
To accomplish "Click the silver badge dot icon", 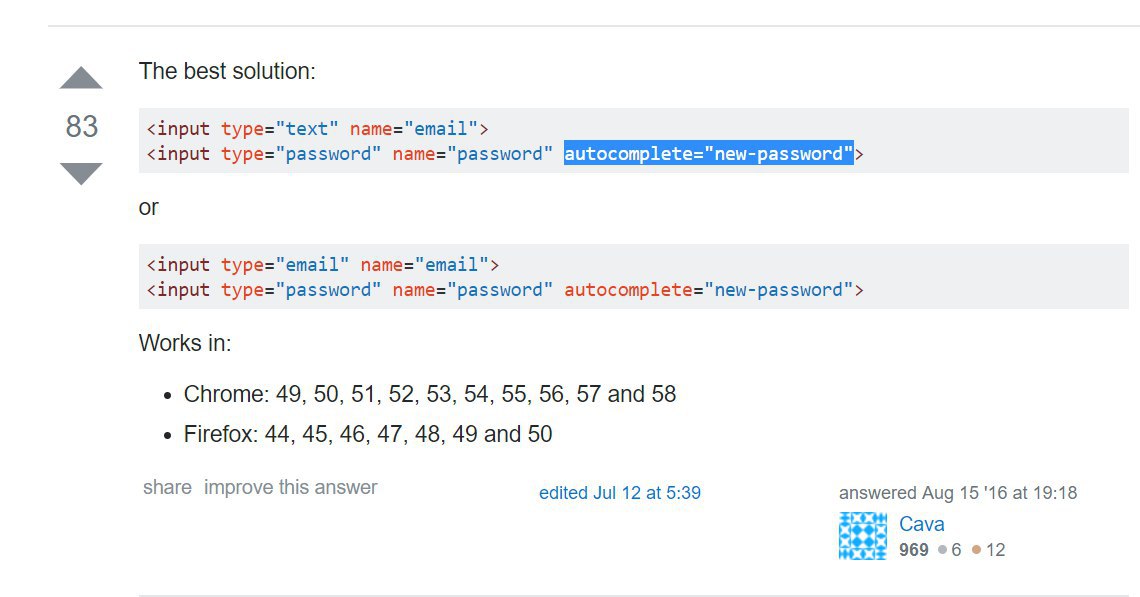I will pyautogui.click(x=942, y=550).
